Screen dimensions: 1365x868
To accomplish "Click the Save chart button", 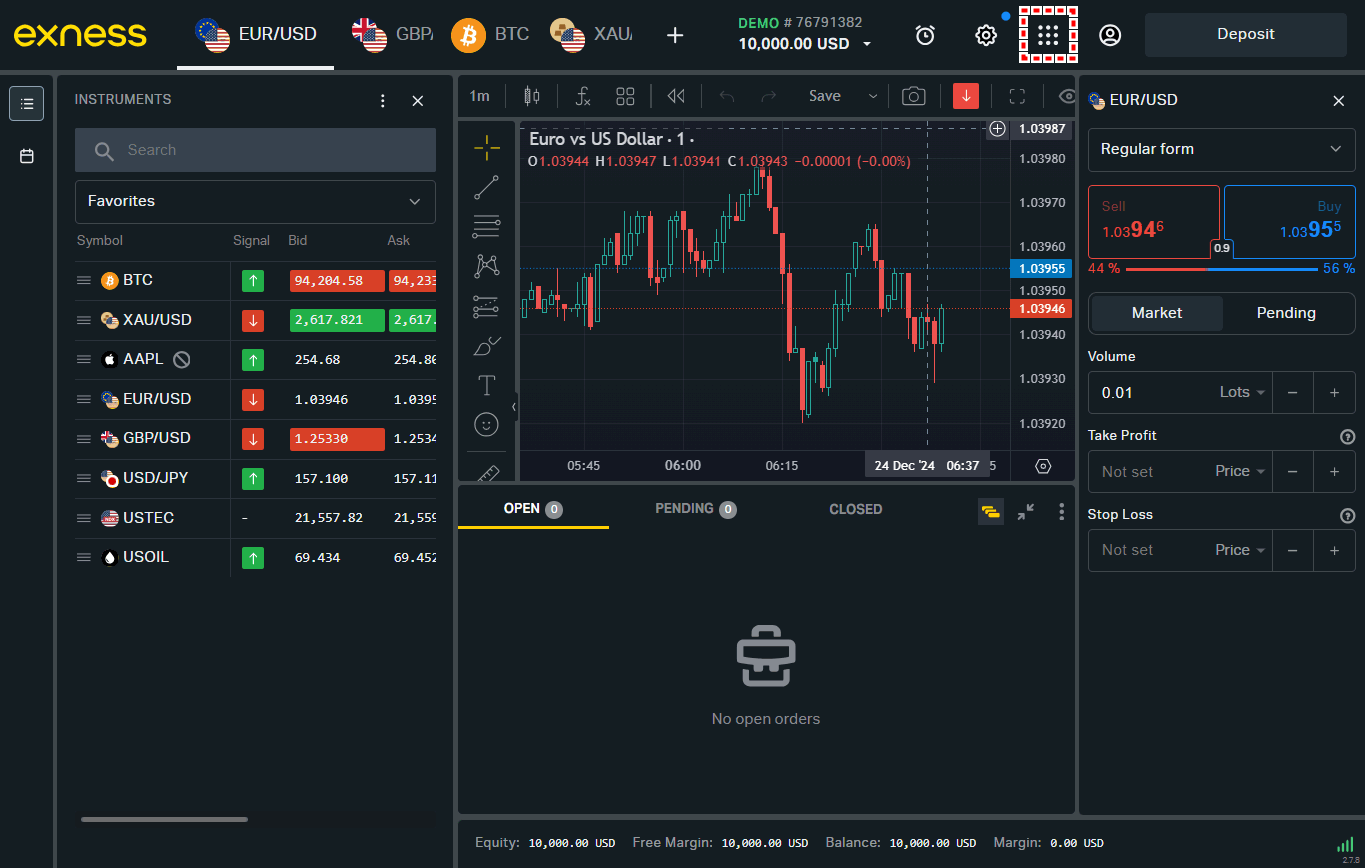I will pos(825,96).
